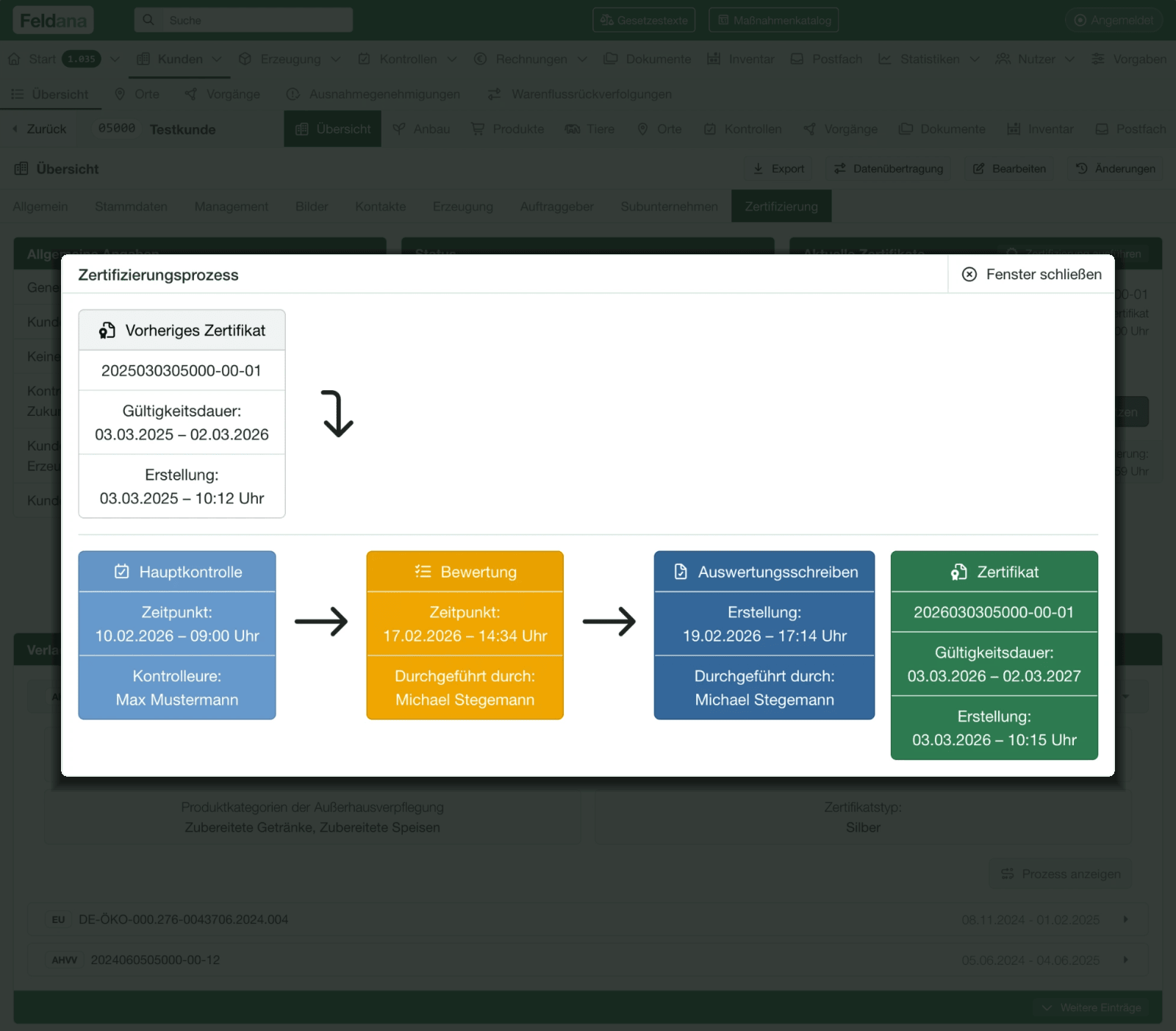This screenshot has width=1176, height=1031.
Task: Expand the Kontrollen dropdown chevron
Action: (452, 59)
